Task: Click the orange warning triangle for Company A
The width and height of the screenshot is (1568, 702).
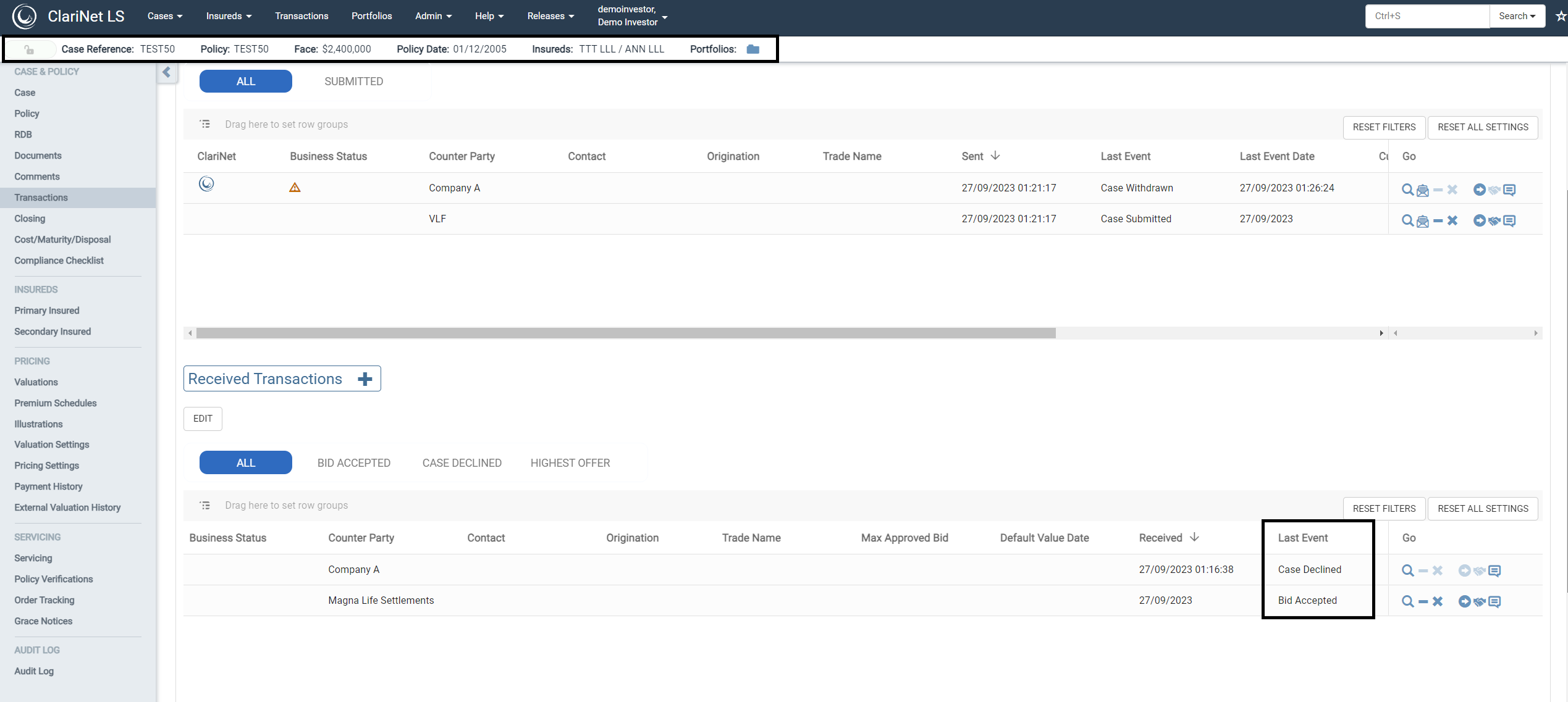Action: pos(295,188)
